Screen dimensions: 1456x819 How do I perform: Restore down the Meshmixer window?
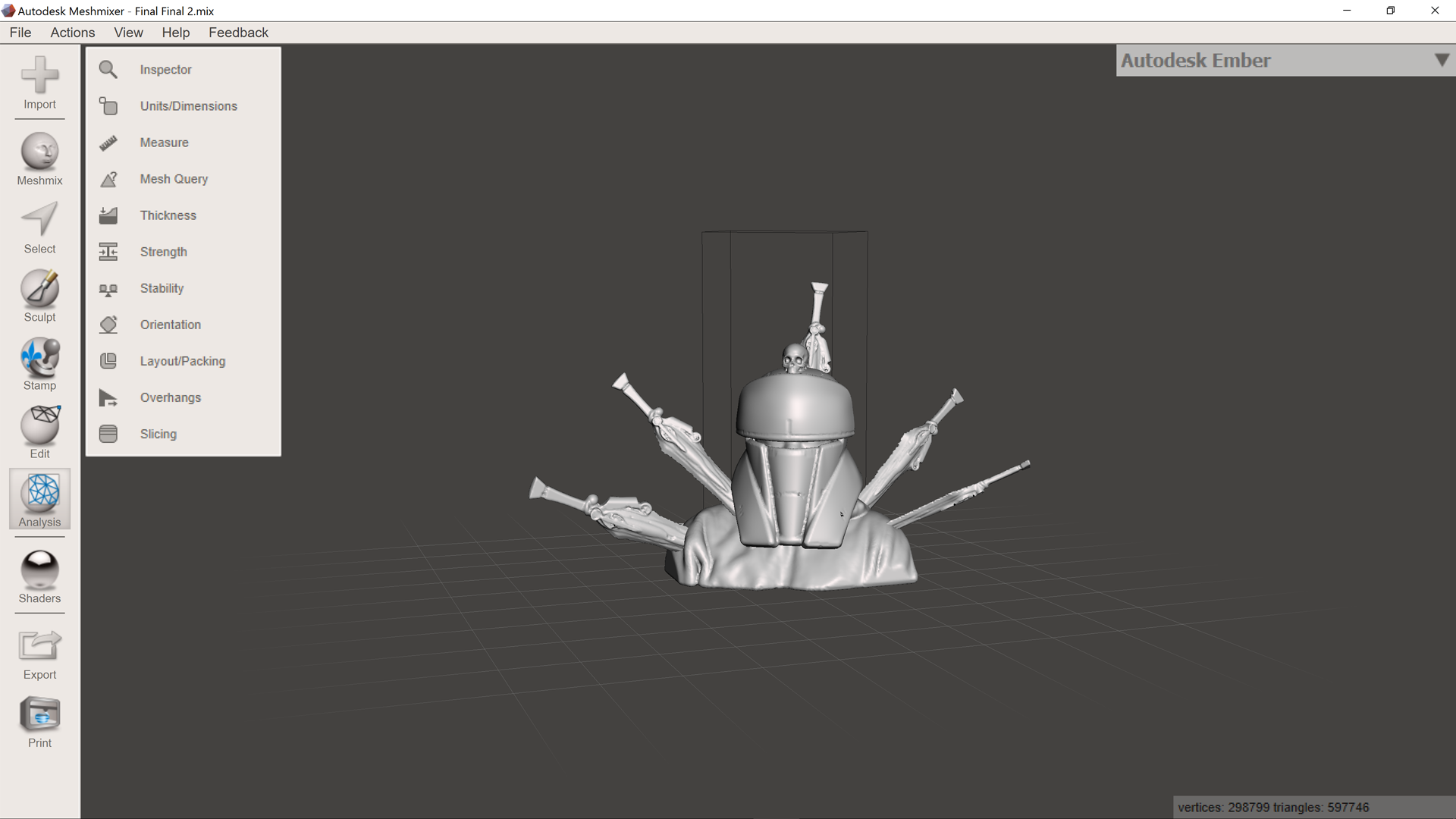(x=1391, y=11)
